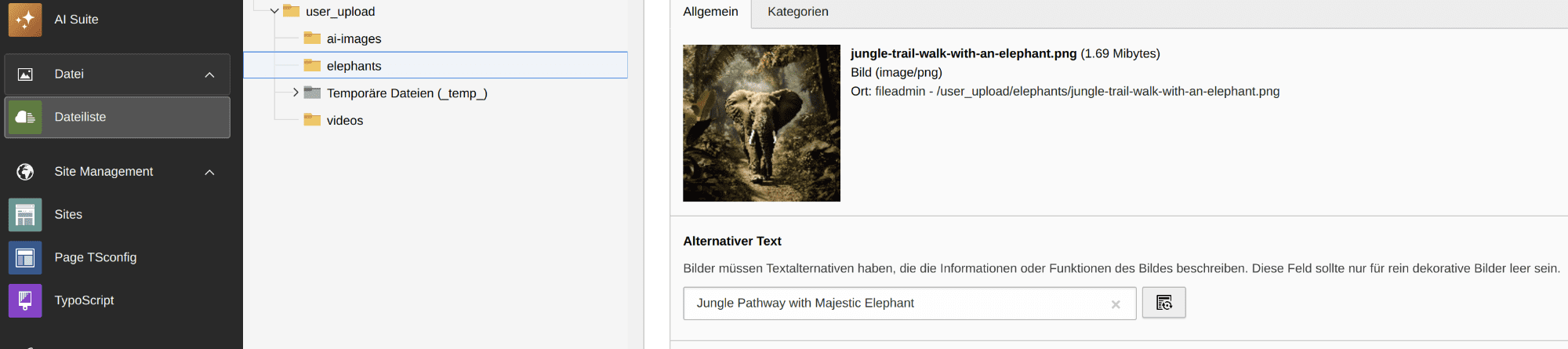Select the Allgemein tab
Screen dimensions: 1568x349
tap(710, 12)
